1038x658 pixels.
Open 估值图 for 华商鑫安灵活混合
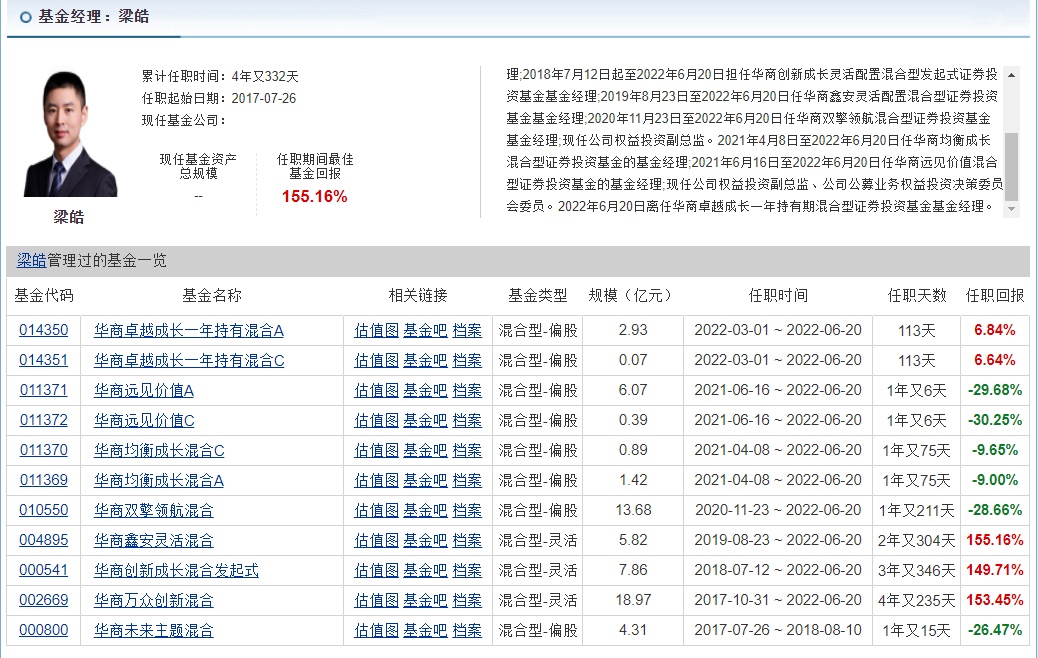[x=376, y=540]
